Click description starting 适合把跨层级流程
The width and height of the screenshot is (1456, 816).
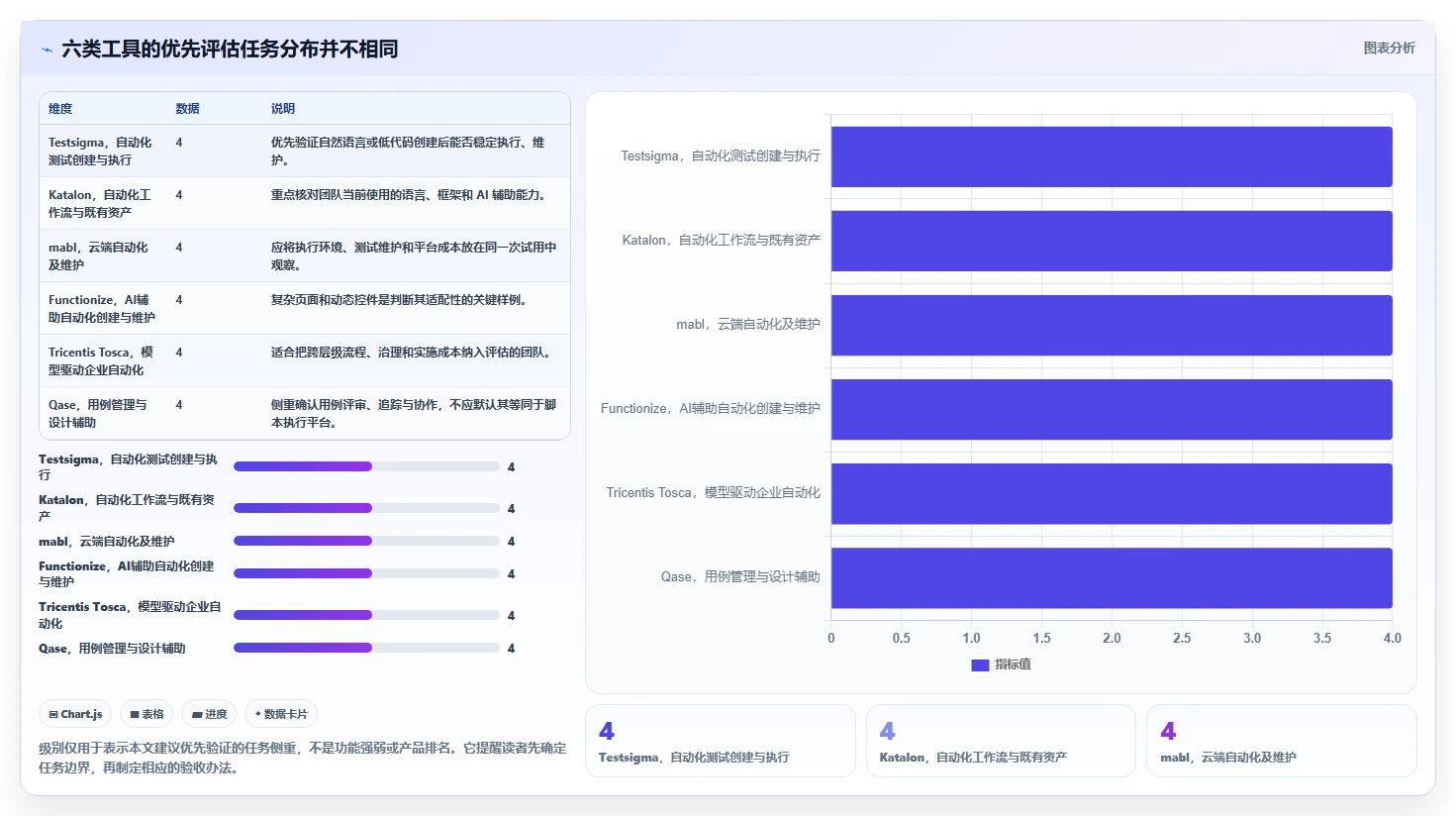coord(411,353)
